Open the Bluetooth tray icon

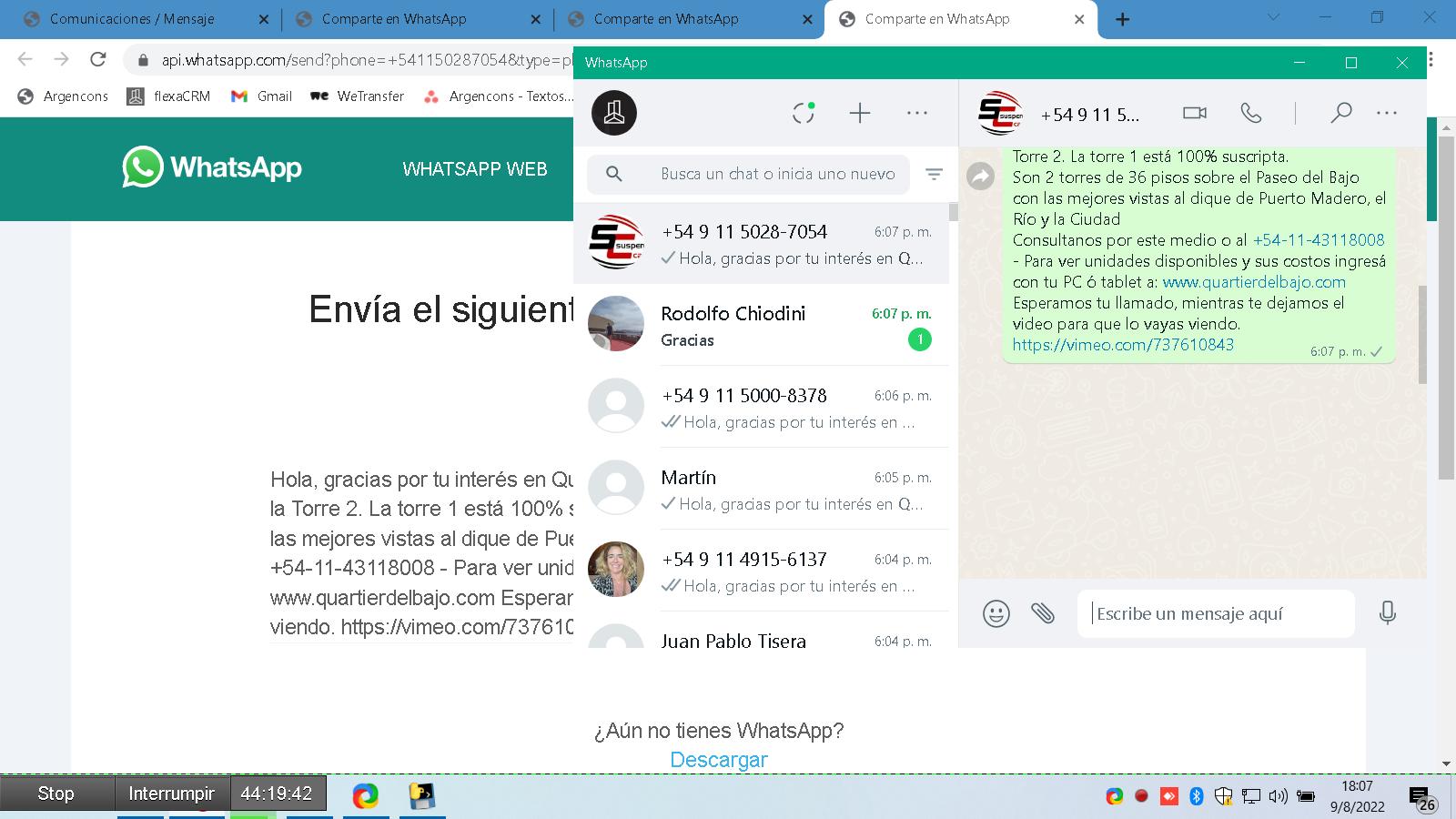coord(1197,796)
